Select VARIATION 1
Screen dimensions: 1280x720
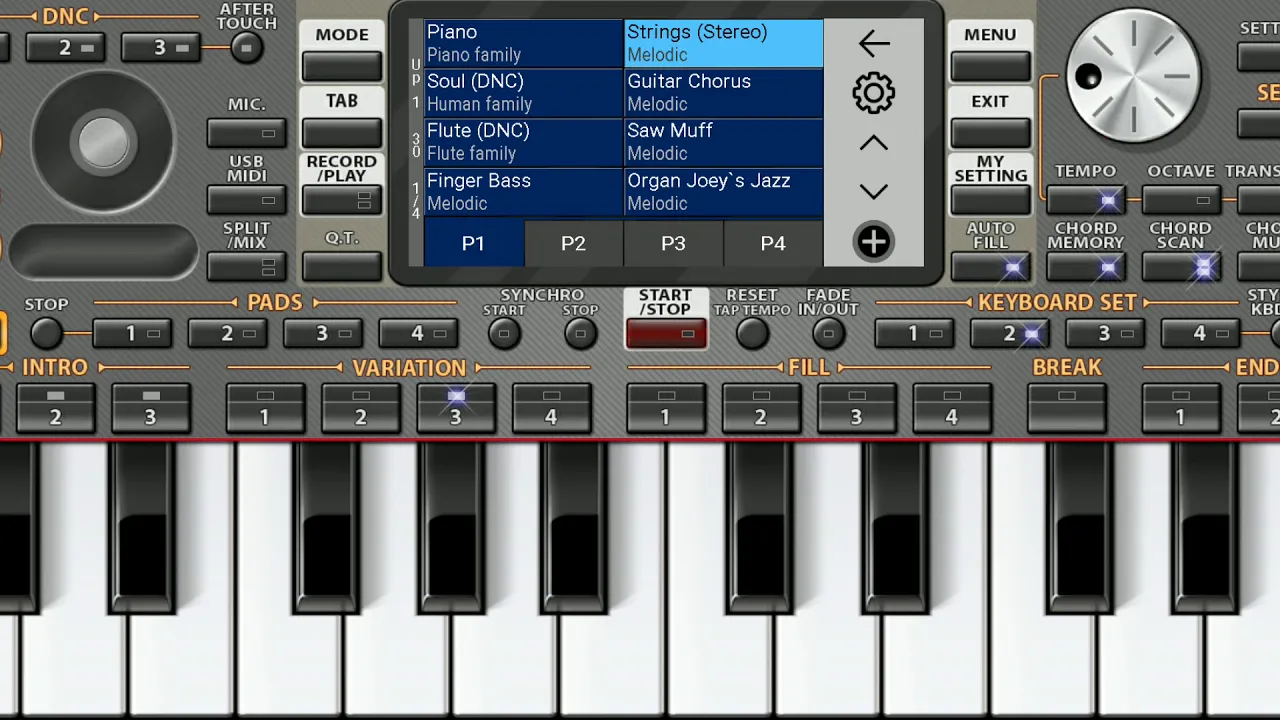click(265, 408)
